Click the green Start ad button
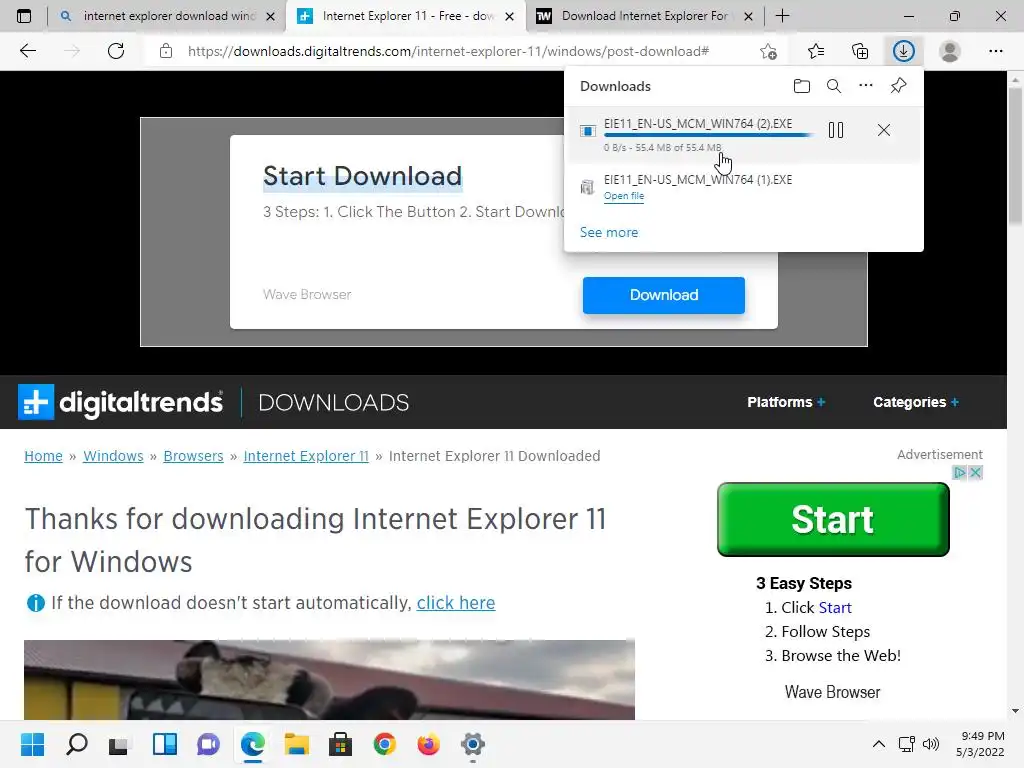 click(833, 520)
